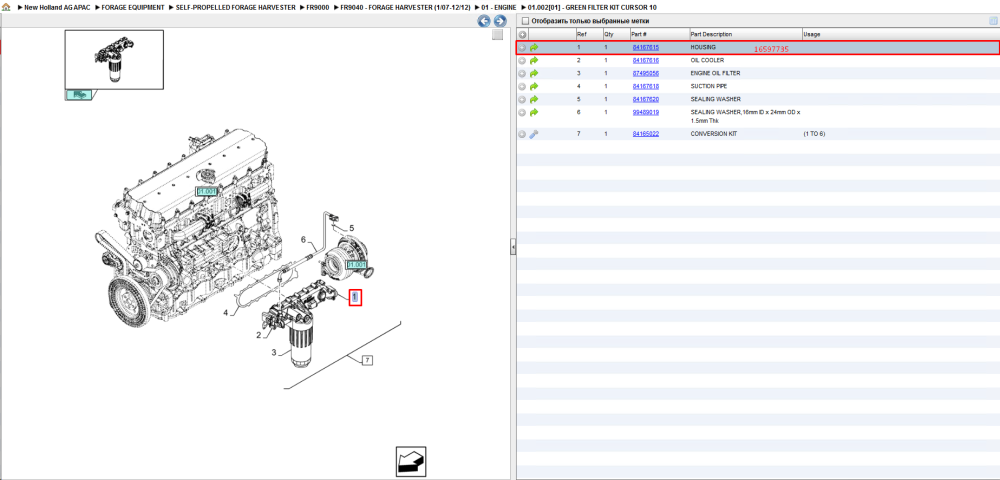This screenshot has height=480, width=1000.
Task: Click the CONVERSION KIT description text
Action: point(714,135)
